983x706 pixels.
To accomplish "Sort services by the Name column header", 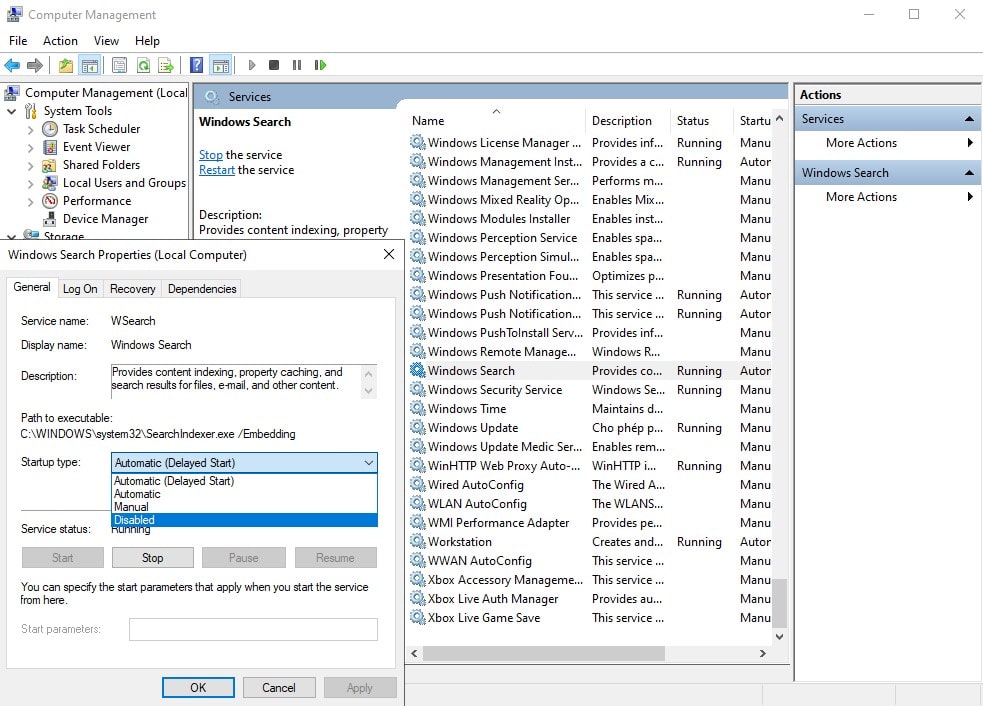I will pos(495,120).
